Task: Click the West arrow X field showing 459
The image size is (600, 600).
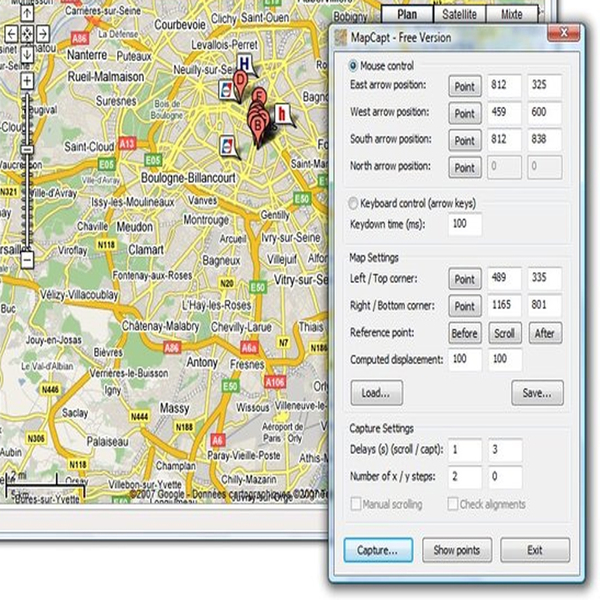Action: 504,112
